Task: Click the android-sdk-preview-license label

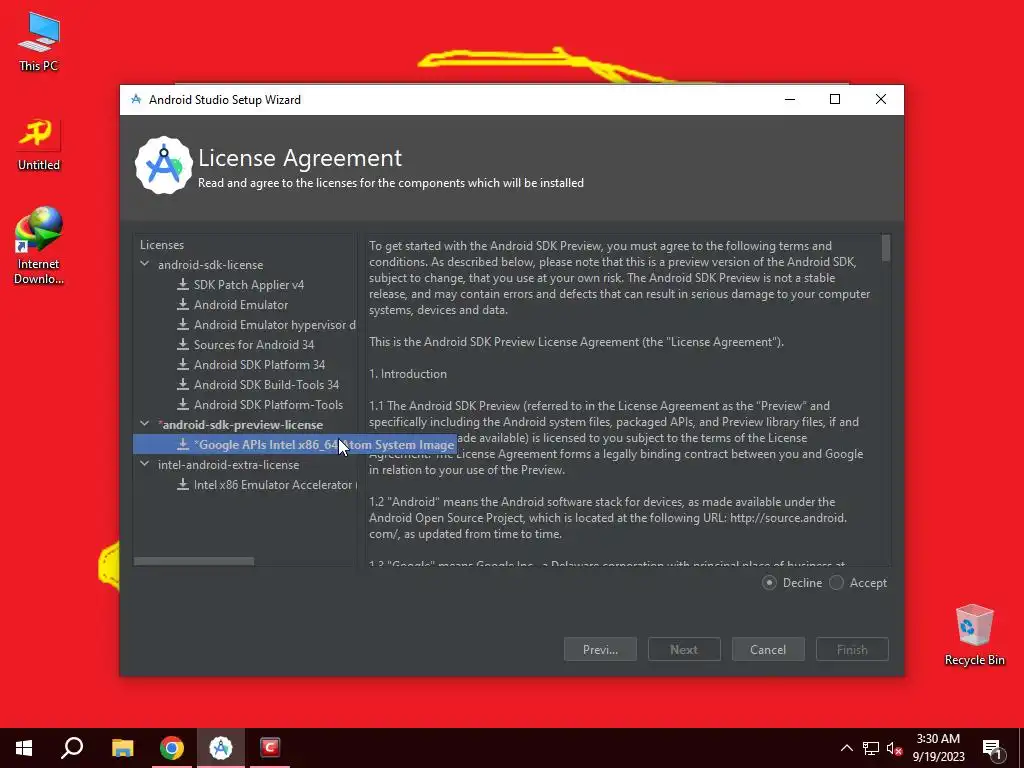Action: coord(240,424)
